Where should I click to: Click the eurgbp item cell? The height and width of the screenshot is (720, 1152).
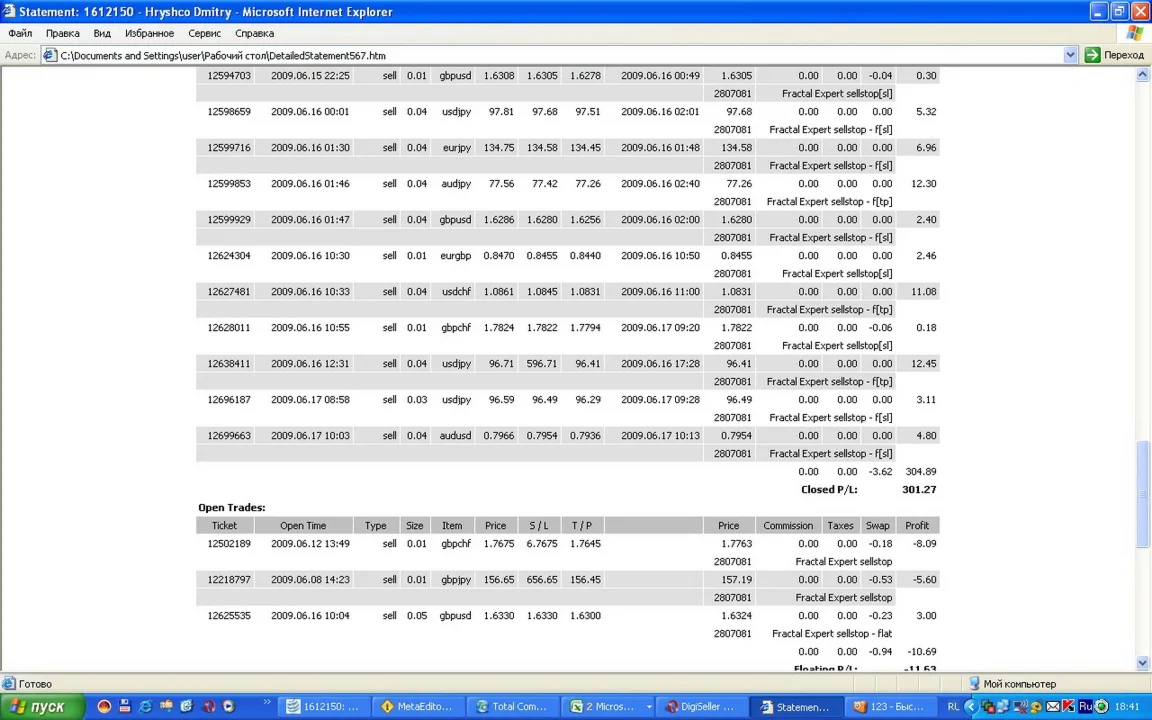[x=456, y=255]
